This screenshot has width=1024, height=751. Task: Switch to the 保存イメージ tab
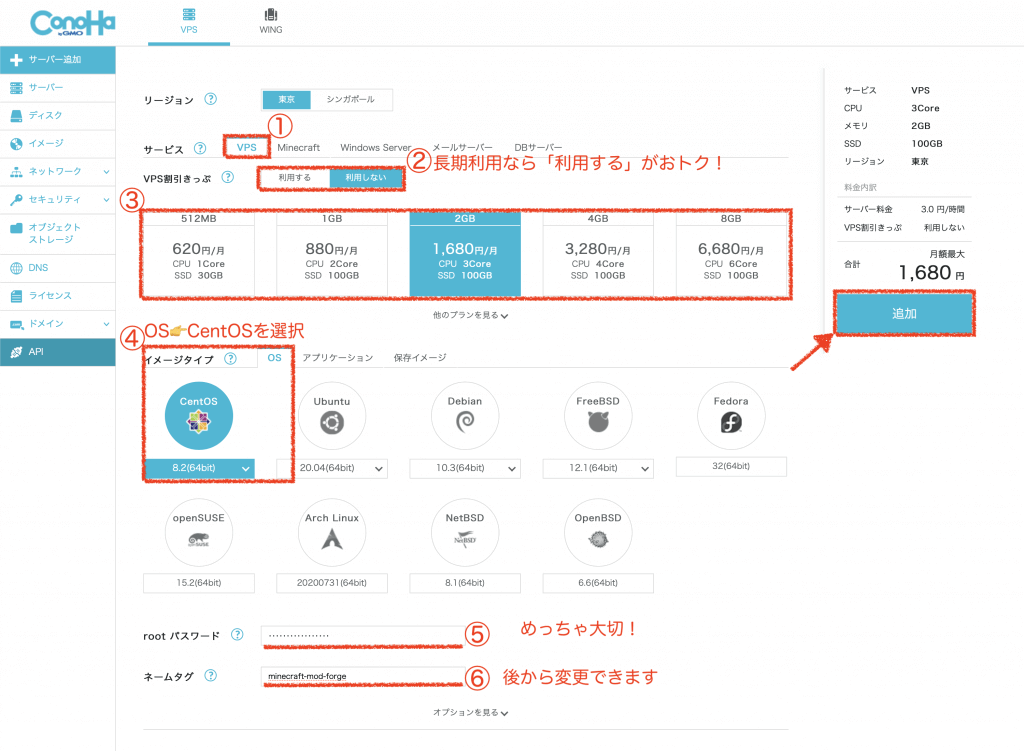coord(420,358)
